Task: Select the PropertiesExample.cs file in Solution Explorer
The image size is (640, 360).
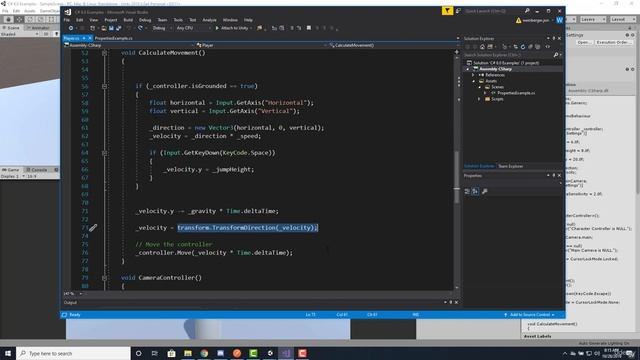Action: [516, 93]
